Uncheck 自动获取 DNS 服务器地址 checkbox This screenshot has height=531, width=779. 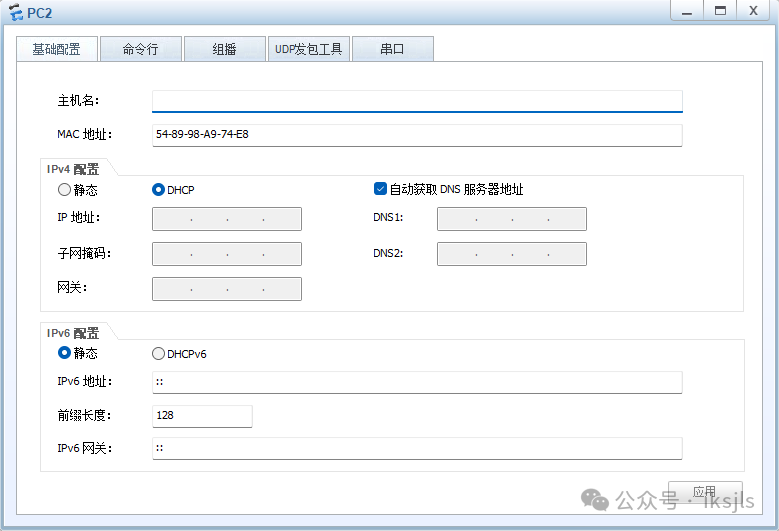(x=380, y=189)
